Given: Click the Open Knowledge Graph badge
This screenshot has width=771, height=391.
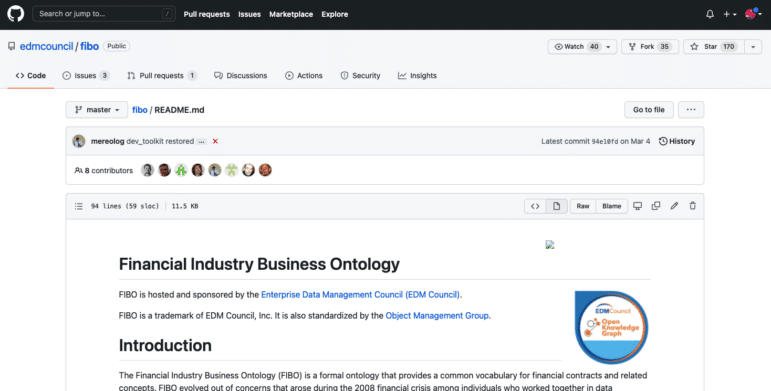Looking at the screenshot, I should point(611,327).
